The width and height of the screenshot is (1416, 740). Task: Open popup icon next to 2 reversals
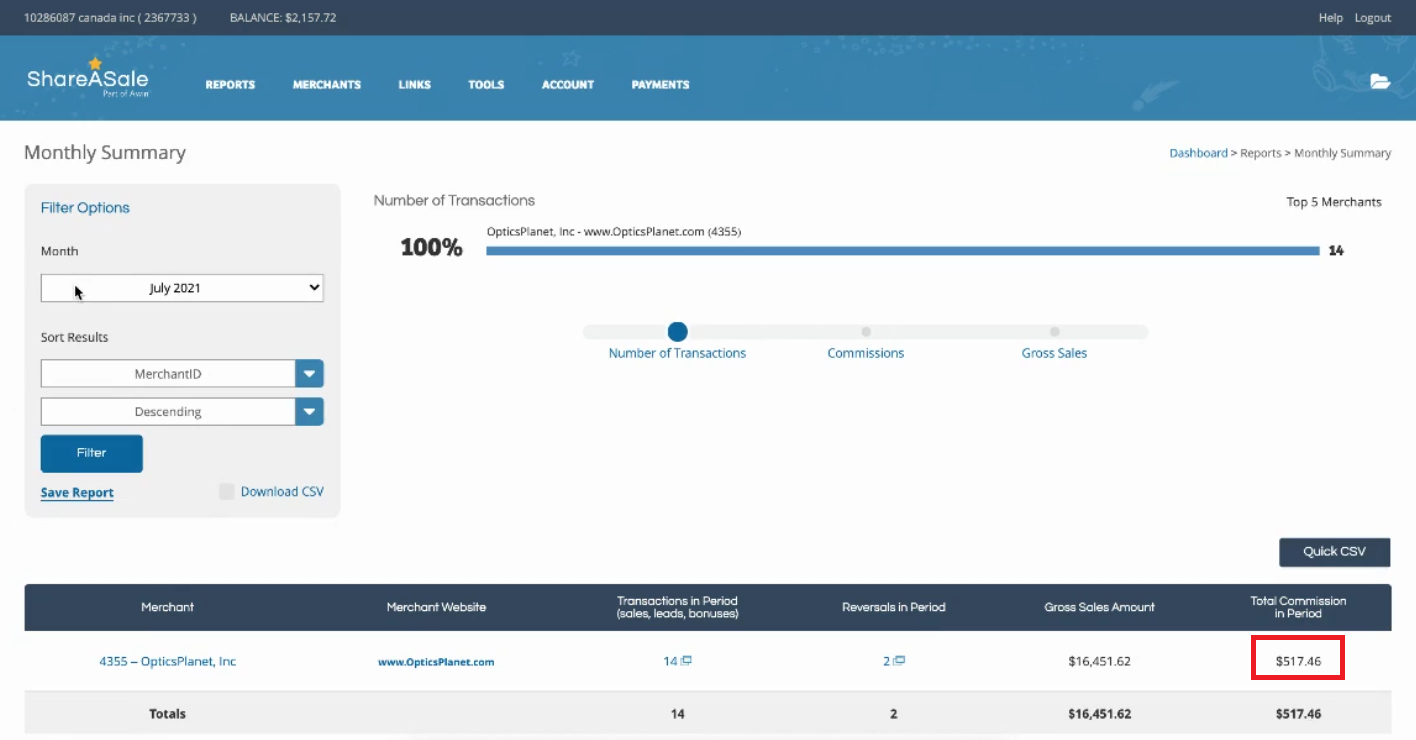tap(900, 661)
